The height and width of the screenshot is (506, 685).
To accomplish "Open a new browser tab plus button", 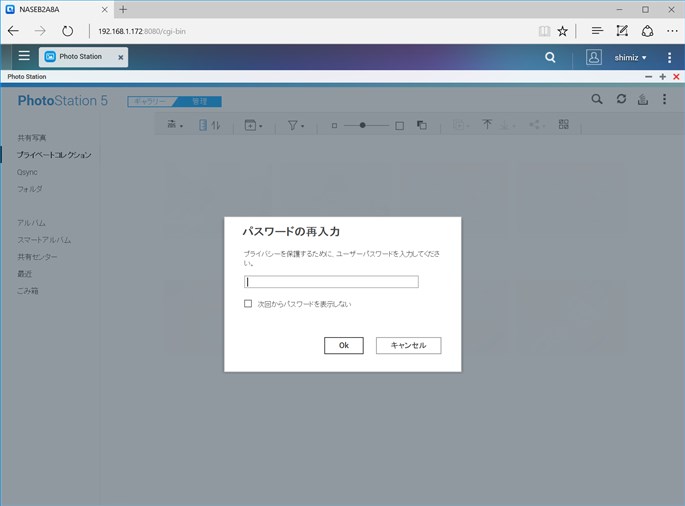I will click(x=123, y=9).
